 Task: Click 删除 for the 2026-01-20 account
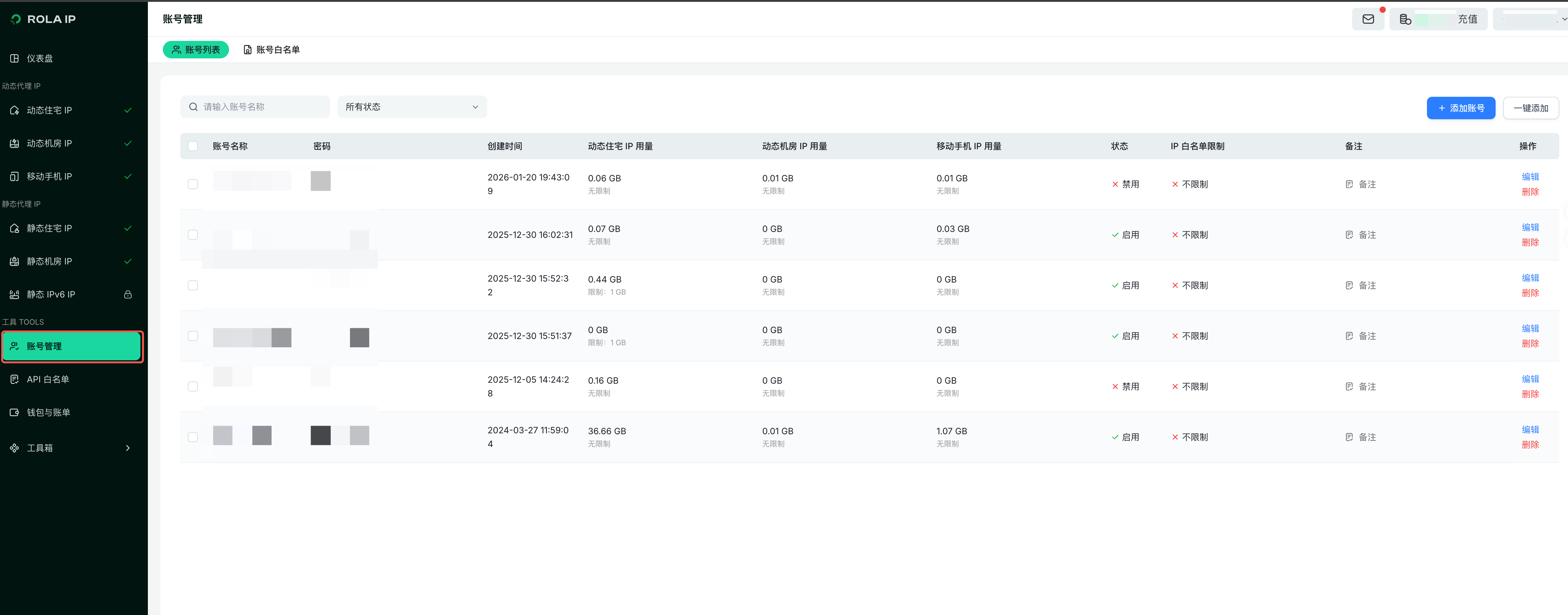click(1530, 192)
